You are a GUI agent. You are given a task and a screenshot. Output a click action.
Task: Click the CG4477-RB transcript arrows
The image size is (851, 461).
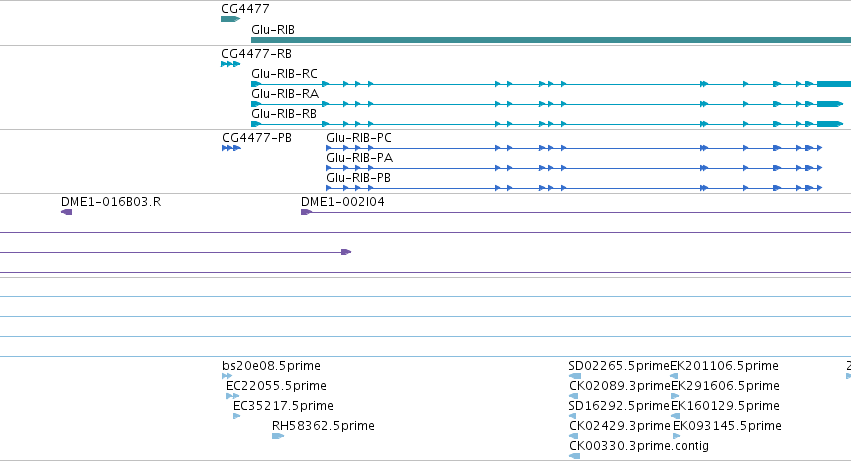click(x=231, y=64)
